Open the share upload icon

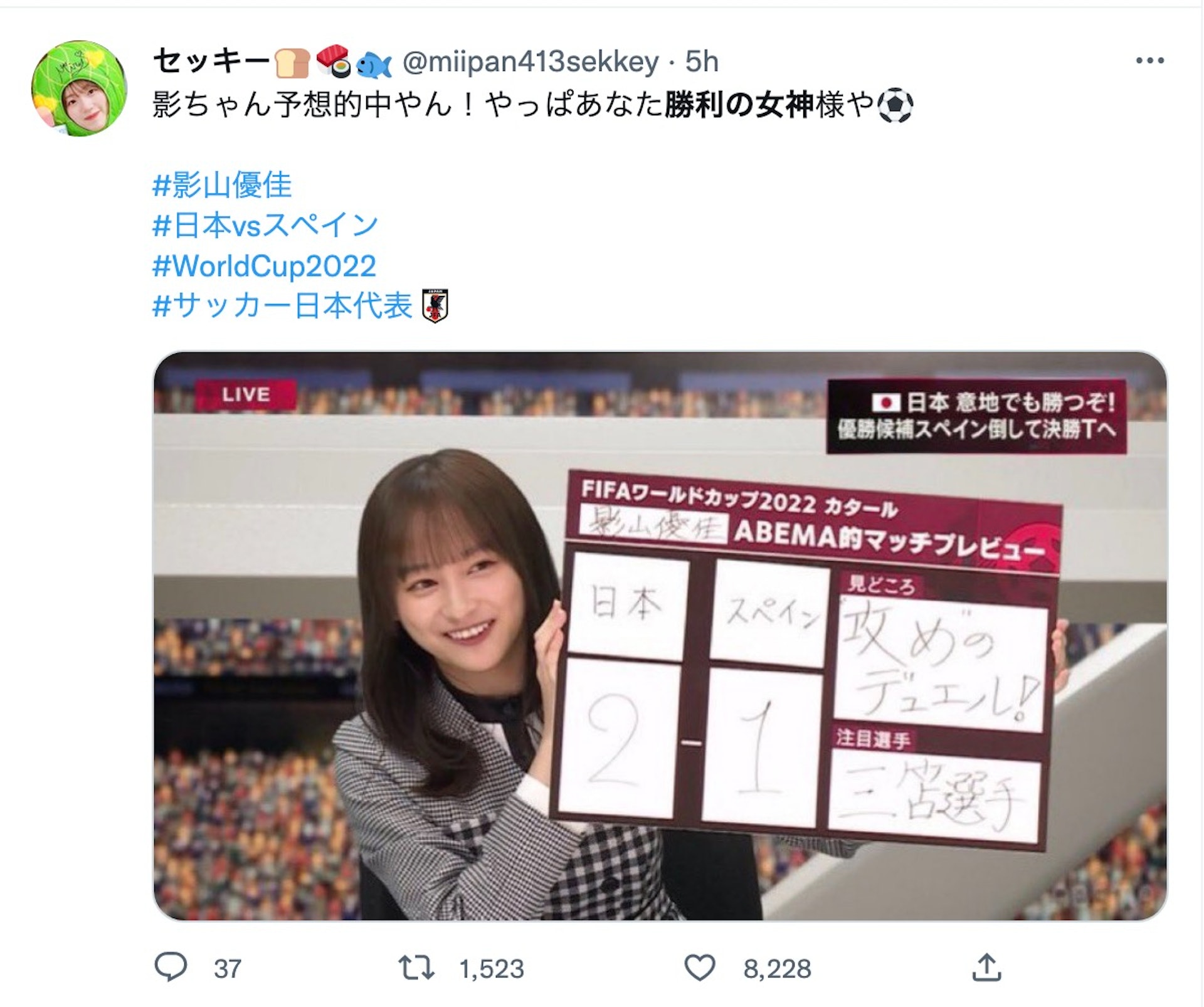click(986, 967)
